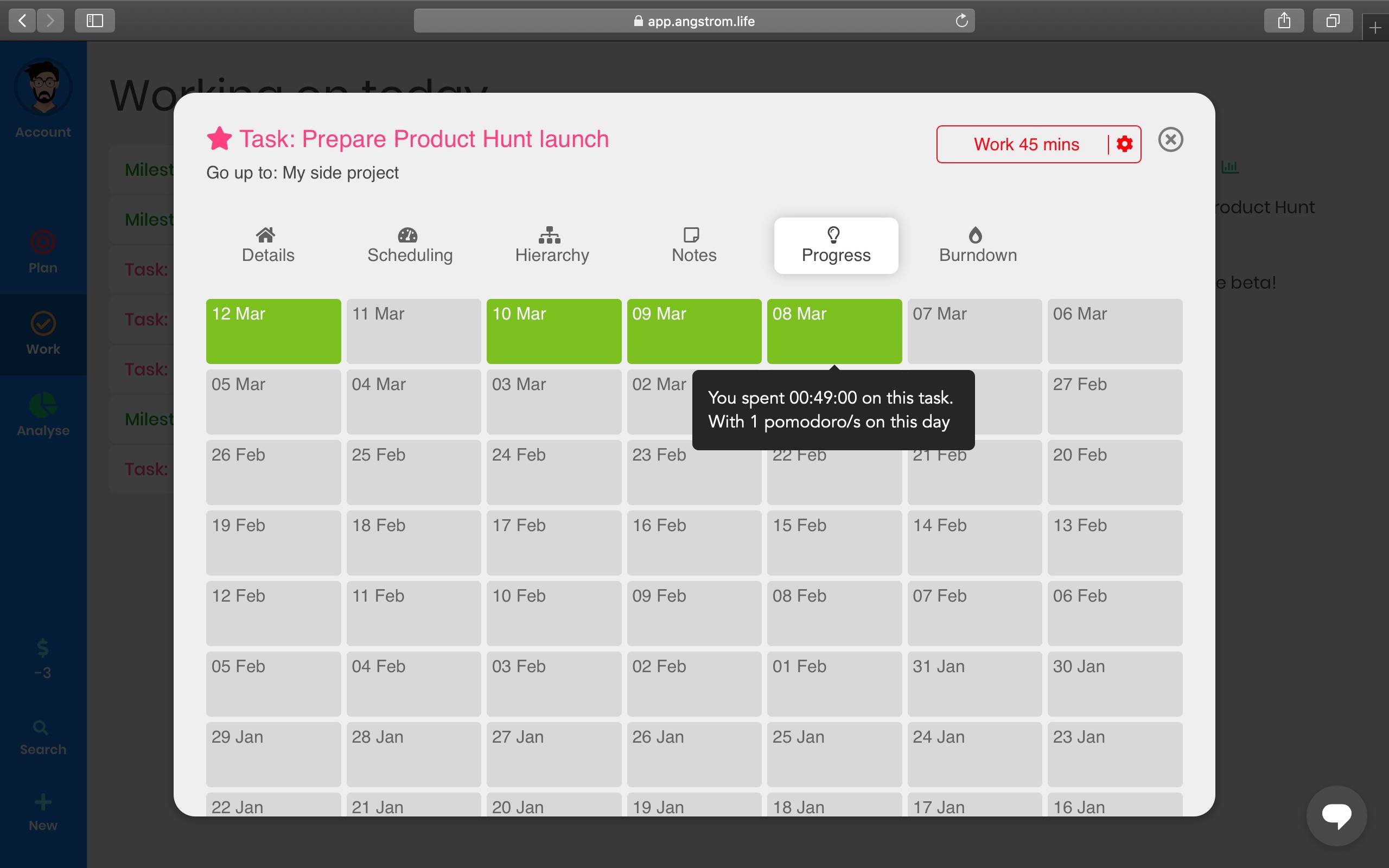Open the Plan section in sidebar
This screenshot has width=1389, height=868.
[x=43, y=251]
